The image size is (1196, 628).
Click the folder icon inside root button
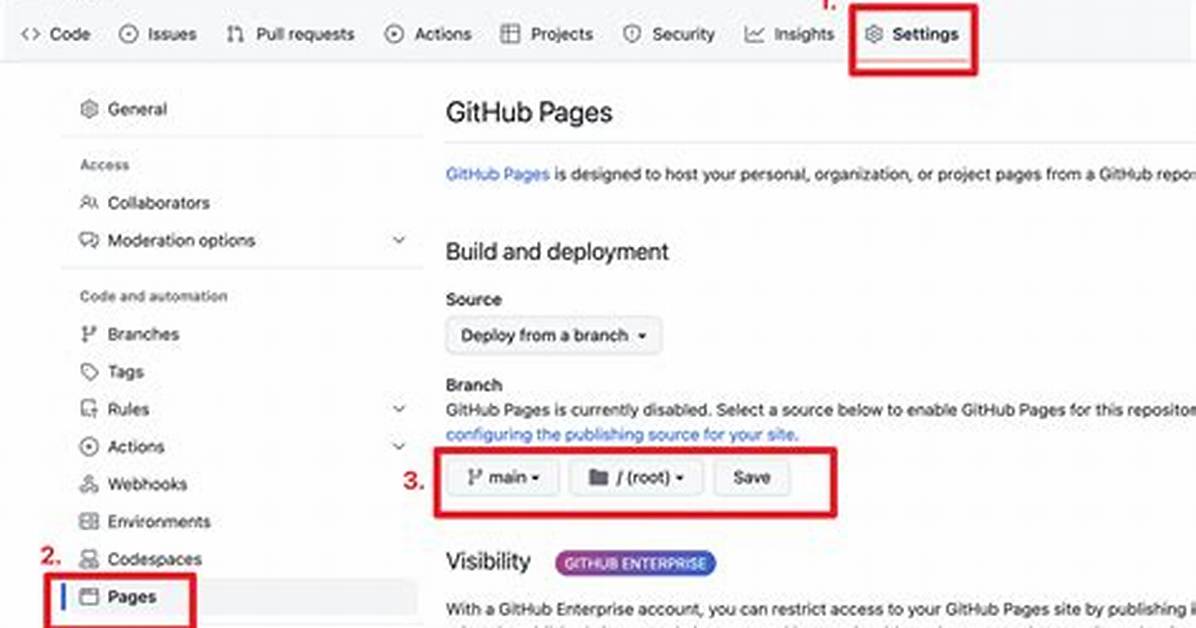pos(599,478)
